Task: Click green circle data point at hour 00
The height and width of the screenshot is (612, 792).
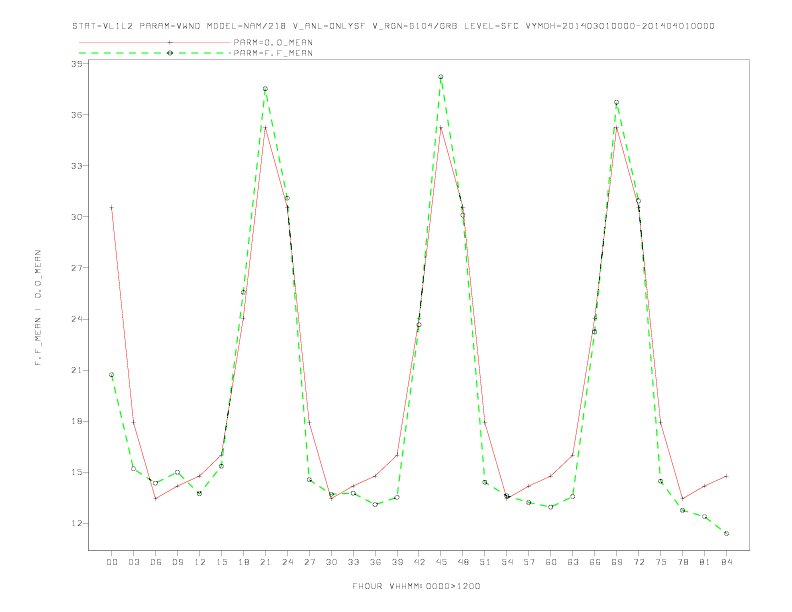Action: point(112,375)
